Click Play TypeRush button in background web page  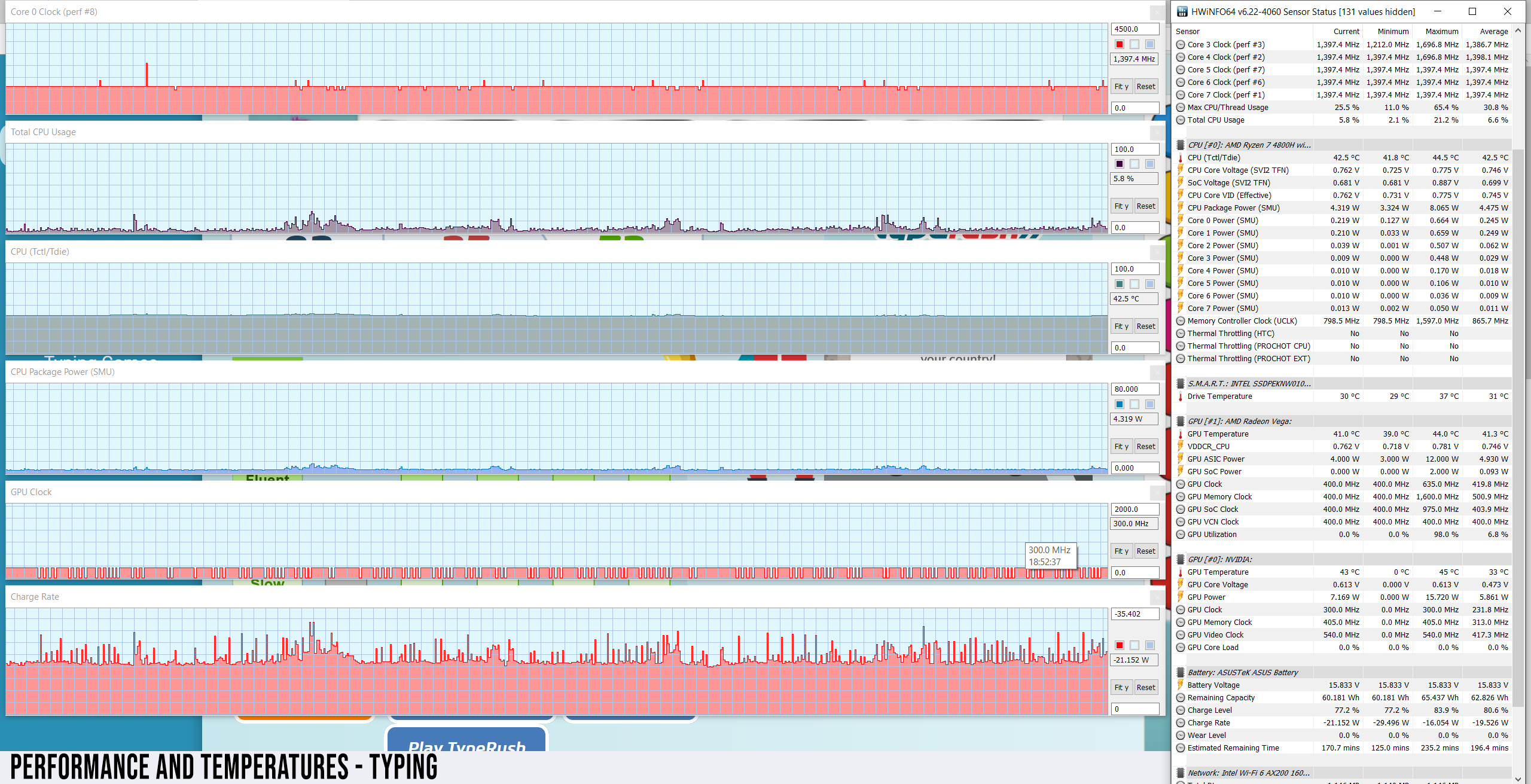[x=466, y=740]
